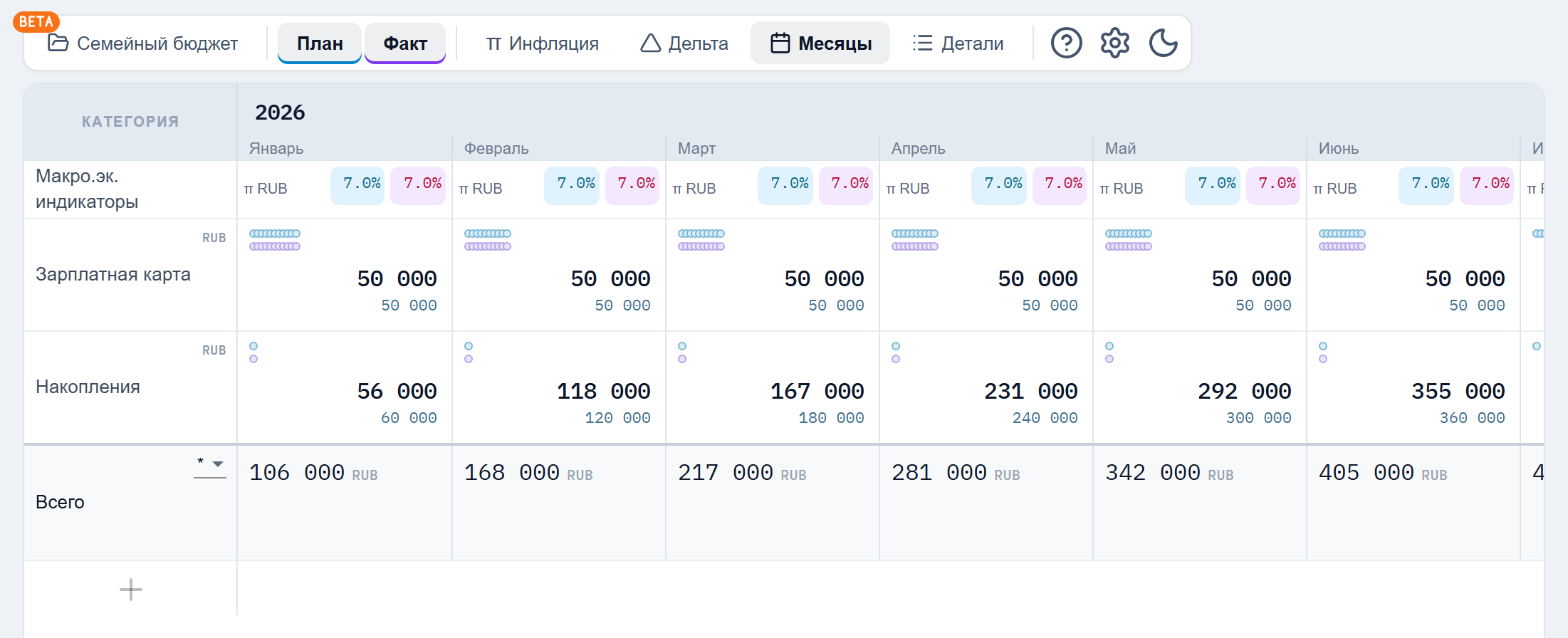Click February plan value 120 000
The height and width of the screenshot is (638, 1568).
(x=617, y=418)
